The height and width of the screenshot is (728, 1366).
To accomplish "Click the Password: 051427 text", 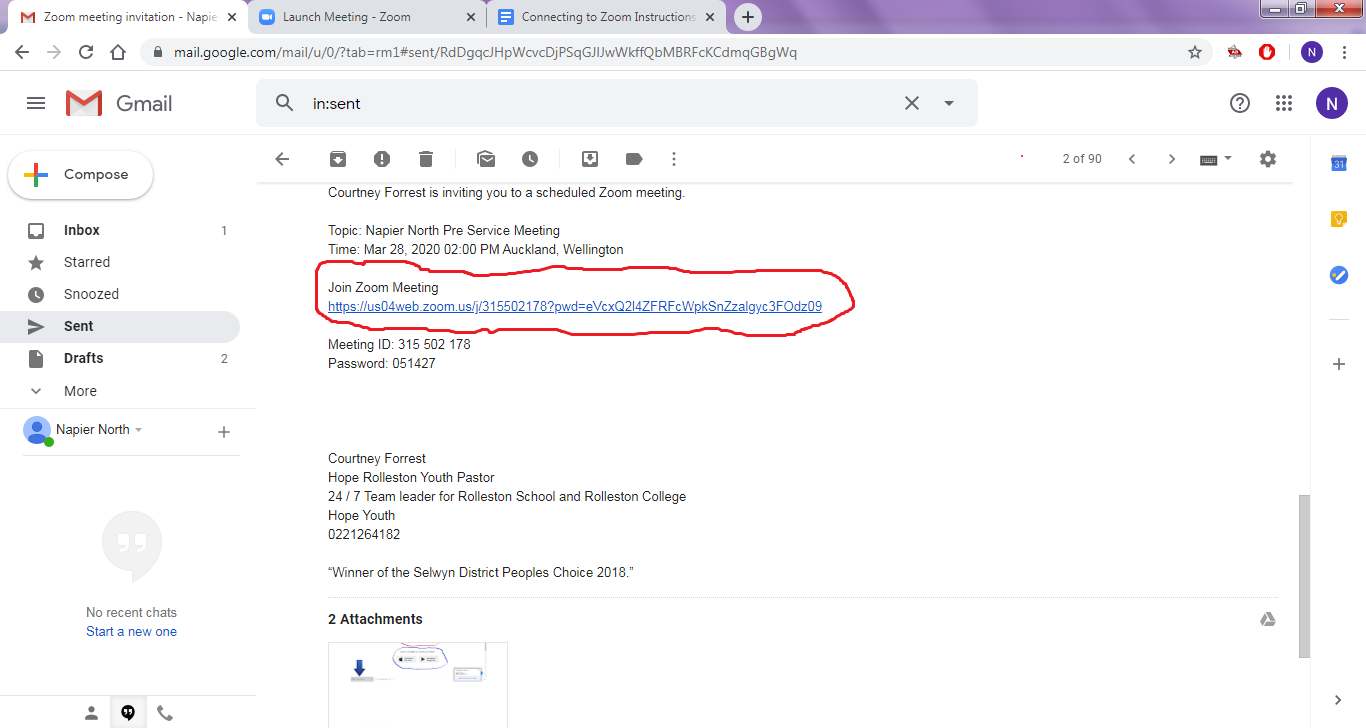I will (x=382, y=363).
